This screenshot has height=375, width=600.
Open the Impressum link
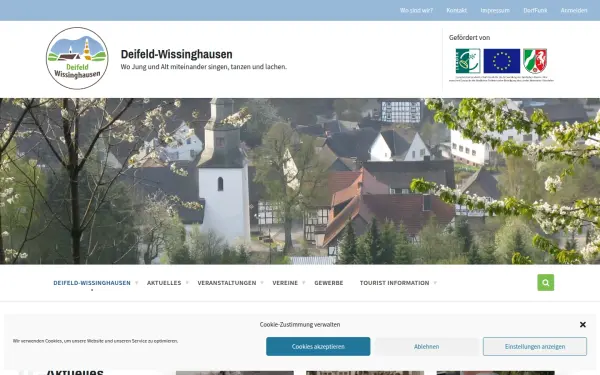click(495, 10)
